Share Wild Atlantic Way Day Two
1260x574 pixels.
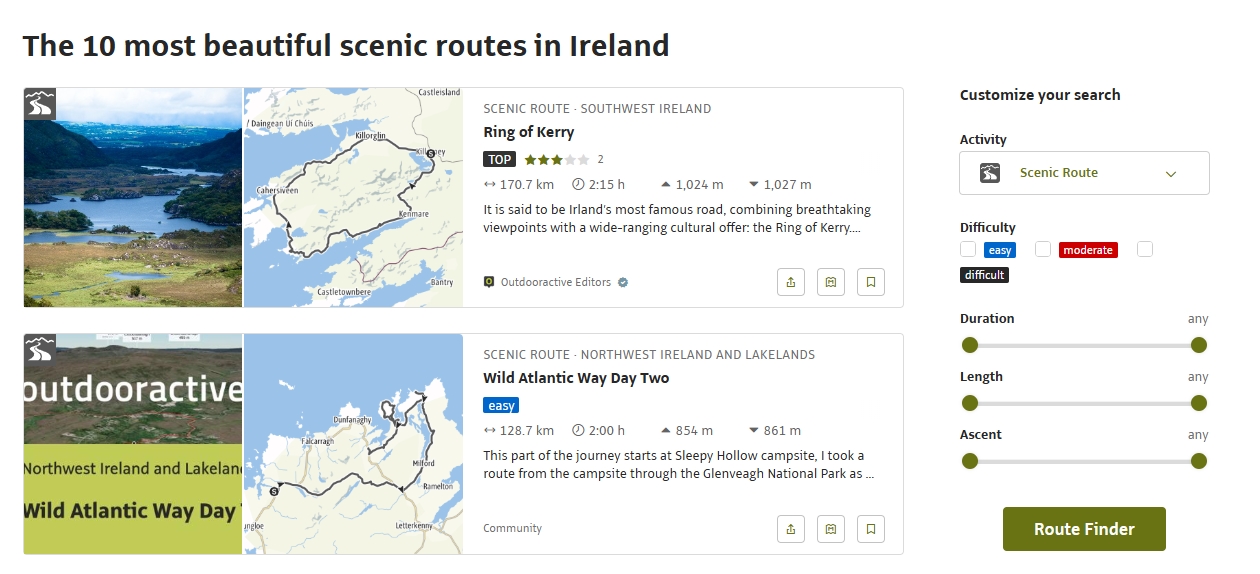coord(791,528)
